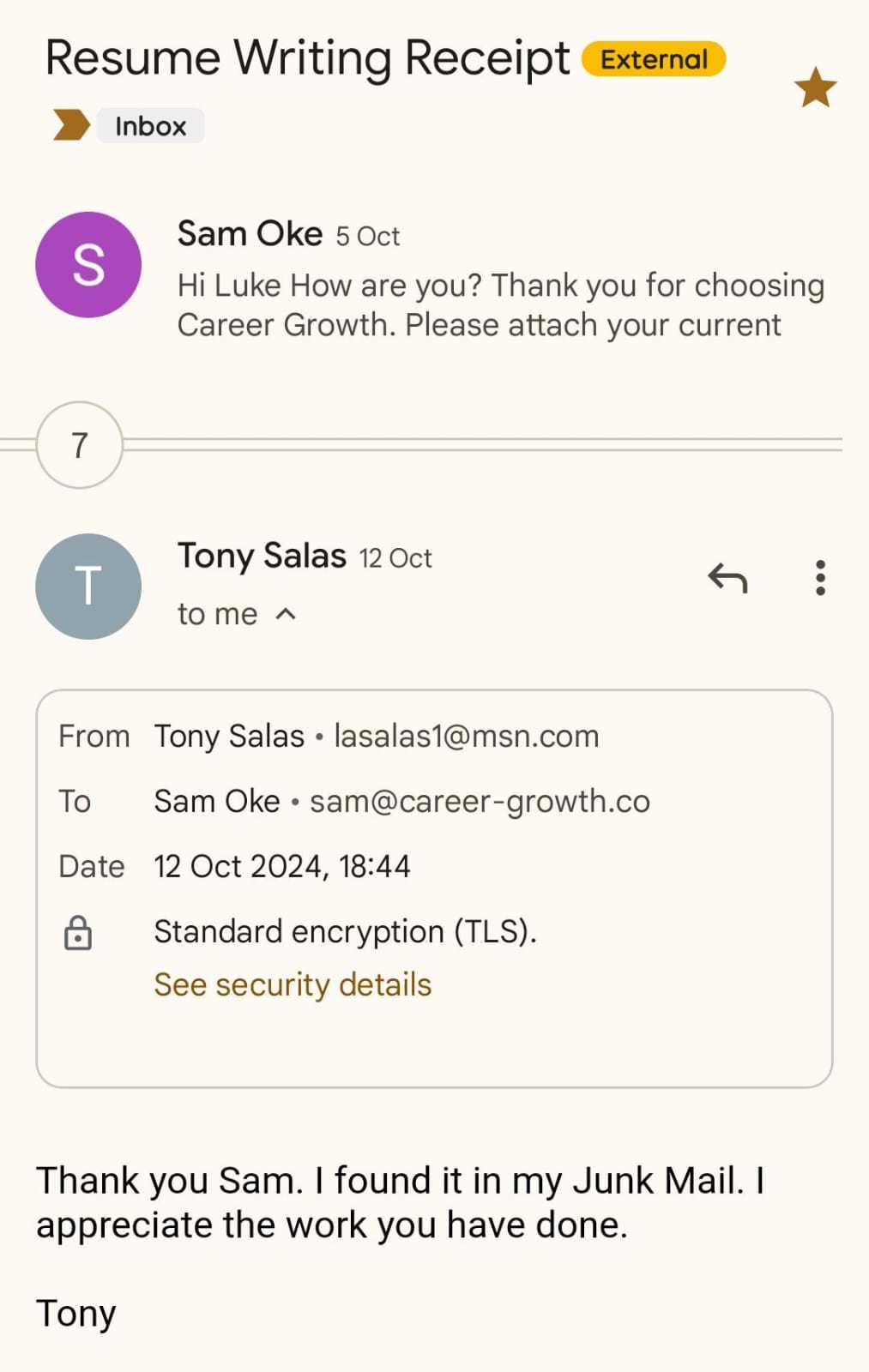Select the sam@career-growth.co recipient address
Image resolution: width=869 pixels, height=1372 pixels.
[480, 801]
